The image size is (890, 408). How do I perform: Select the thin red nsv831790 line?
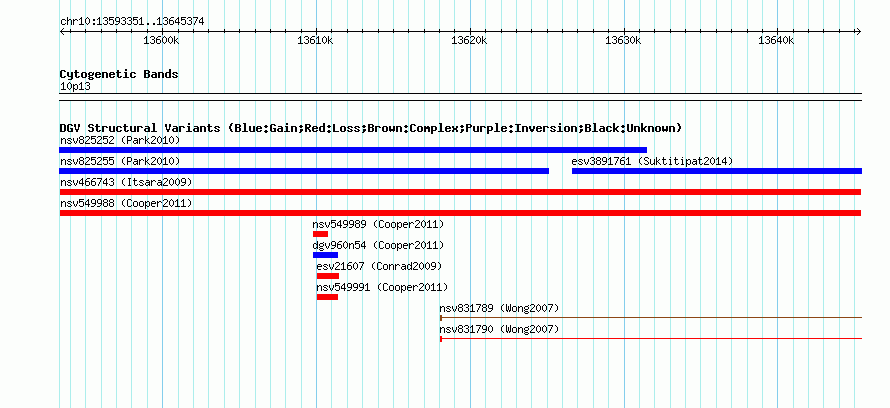[651, 339]
